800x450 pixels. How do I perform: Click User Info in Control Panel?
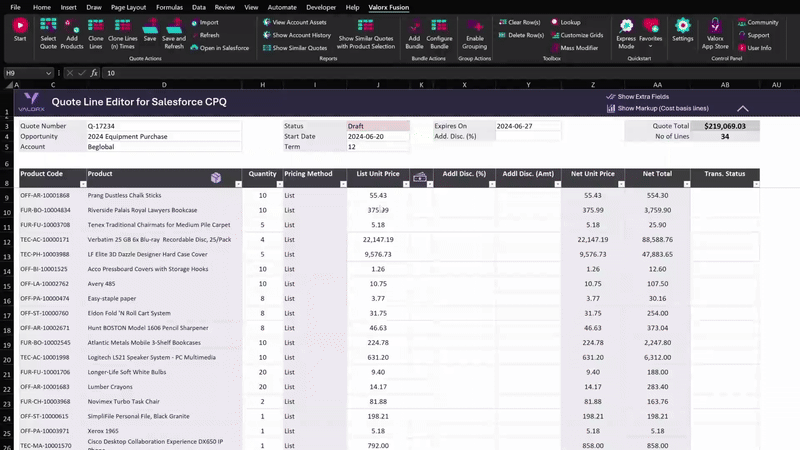tap(755, 48)
